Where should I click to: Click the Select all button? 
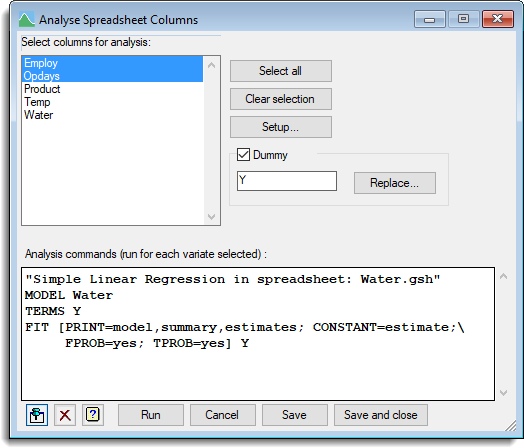(x=281, y=71)
